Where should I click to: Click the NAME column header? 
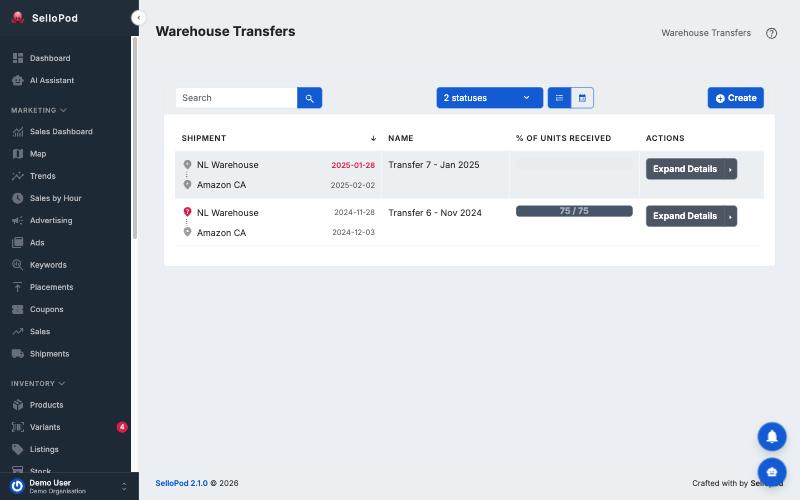[x=401, y=138]
